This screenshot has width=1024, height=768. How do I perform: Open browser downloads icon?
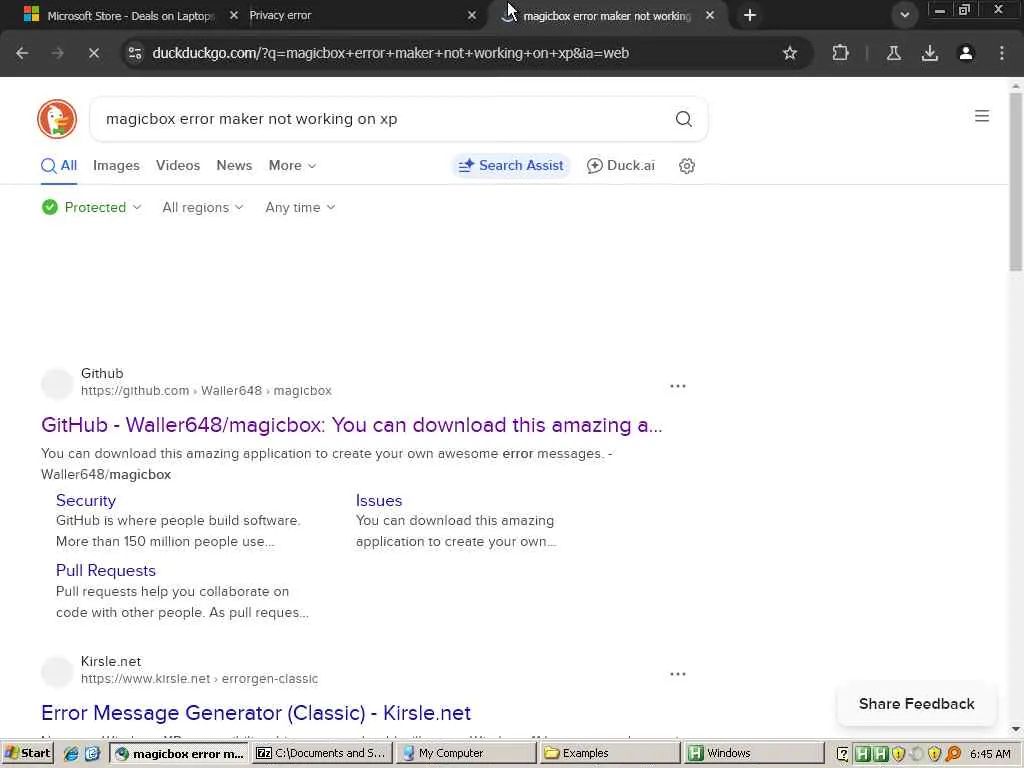pyautogui.click(x=930, y=53)
